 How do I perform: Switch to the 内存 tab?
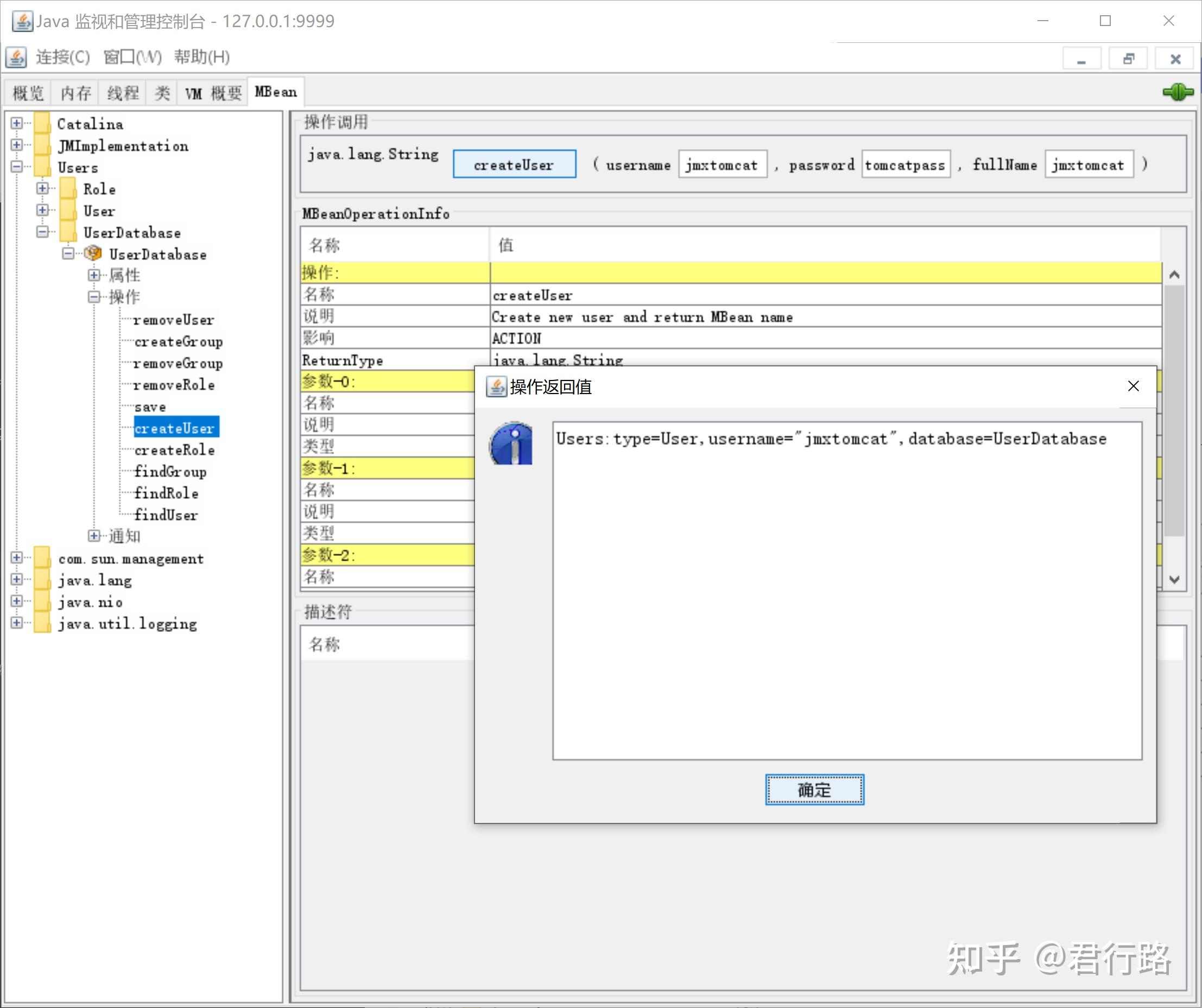(75, 93)
